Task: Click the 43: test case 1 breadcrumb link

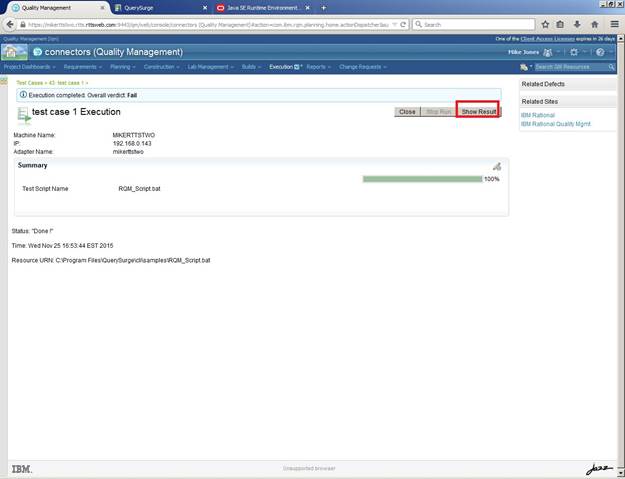Action: click(x=66, y=83)
